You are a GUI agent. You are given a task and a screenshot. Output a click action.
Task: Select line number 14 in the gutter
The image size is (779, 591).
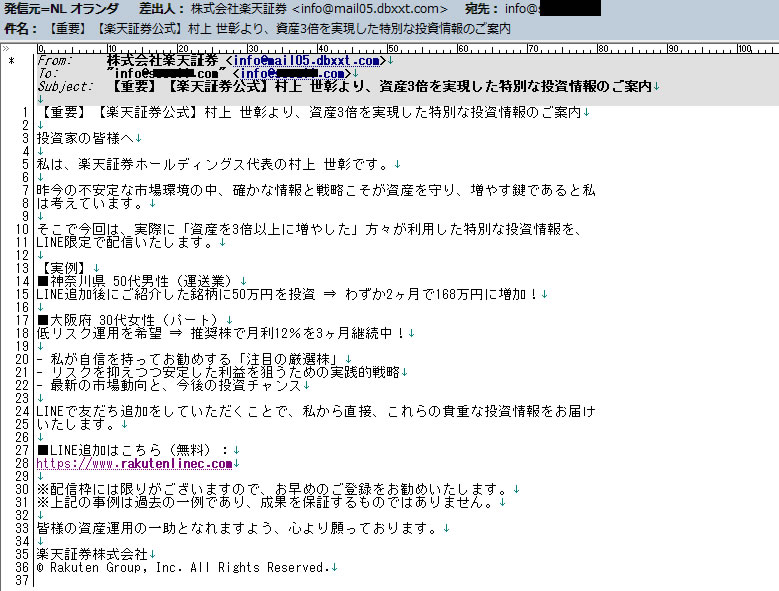tap(22, 281)
